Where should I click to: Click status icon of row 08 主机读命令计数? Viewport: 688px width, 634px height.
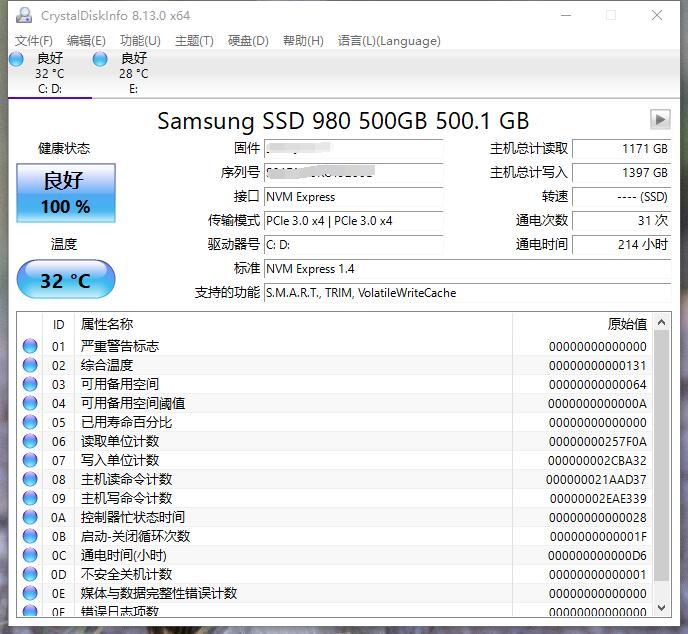point(30,479)
